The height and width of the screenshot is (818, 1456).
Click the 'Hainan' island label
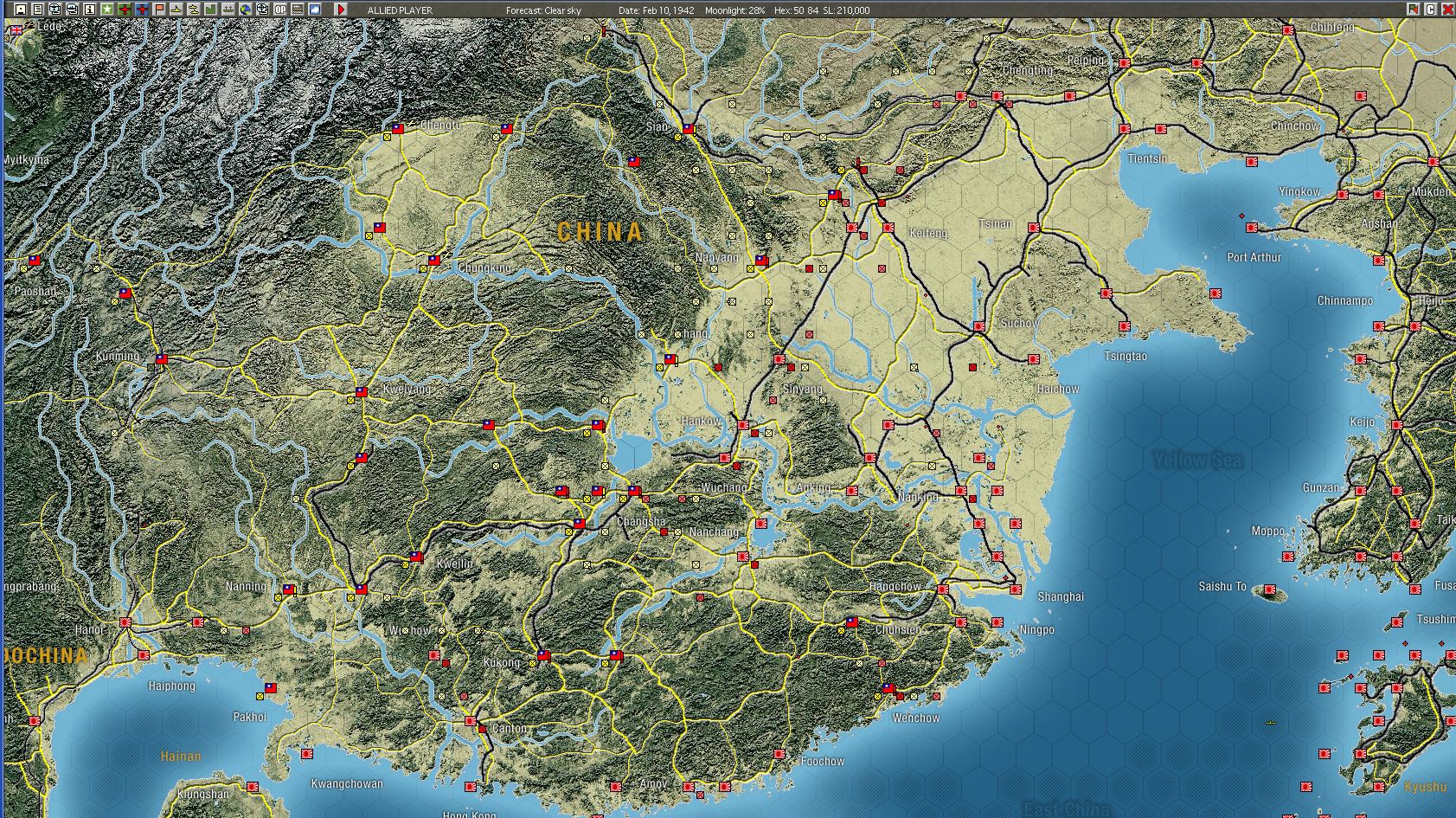coord(181,757)
